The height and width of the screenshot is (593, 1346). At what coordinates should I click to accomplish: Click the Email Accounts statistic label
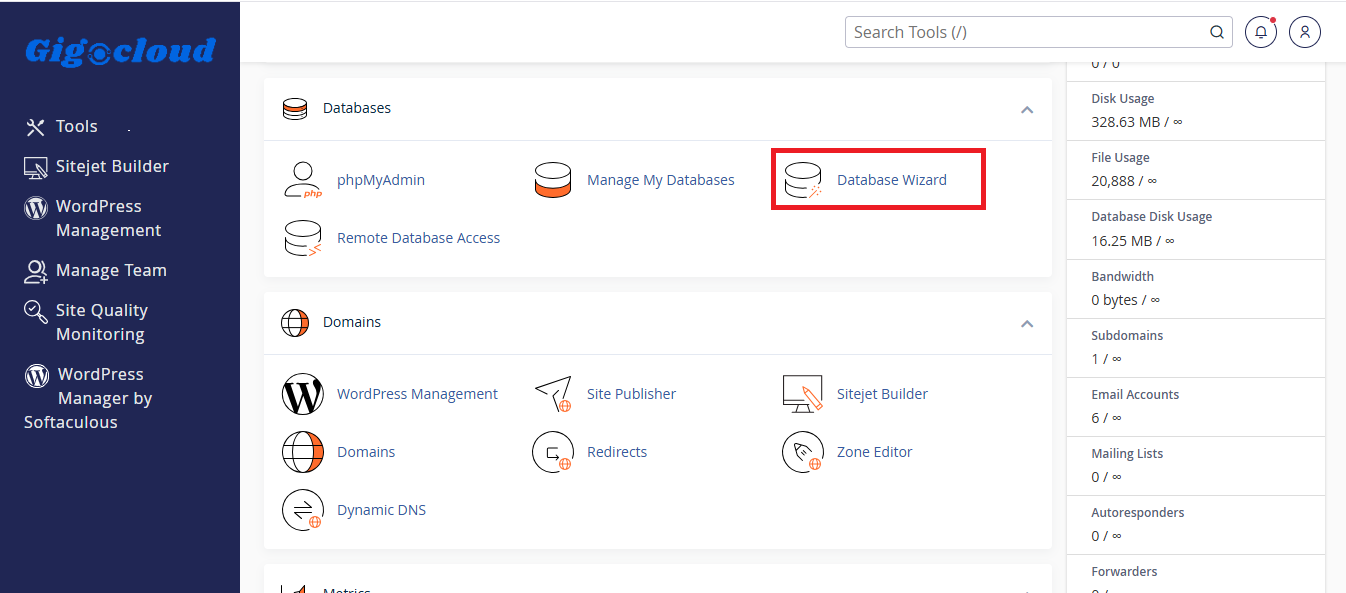coord(1135,395)
